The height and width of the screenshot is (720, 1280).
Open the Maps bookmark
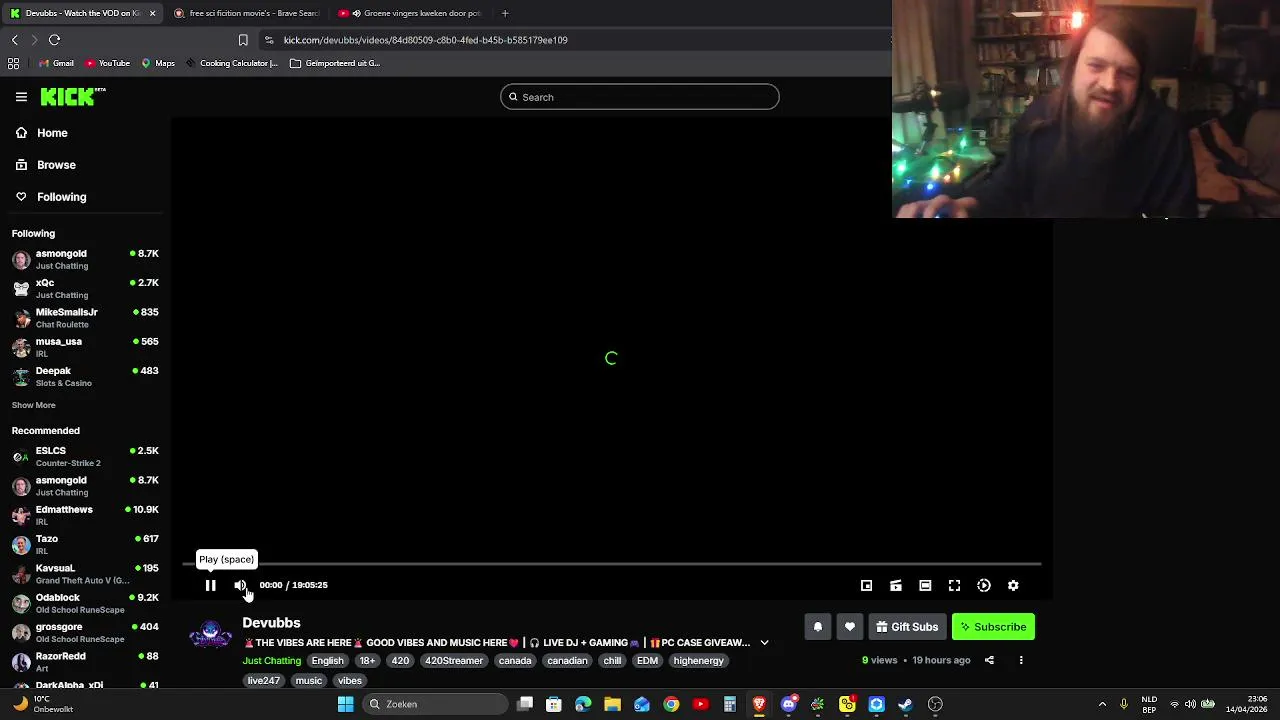click(x=158, y=63)
